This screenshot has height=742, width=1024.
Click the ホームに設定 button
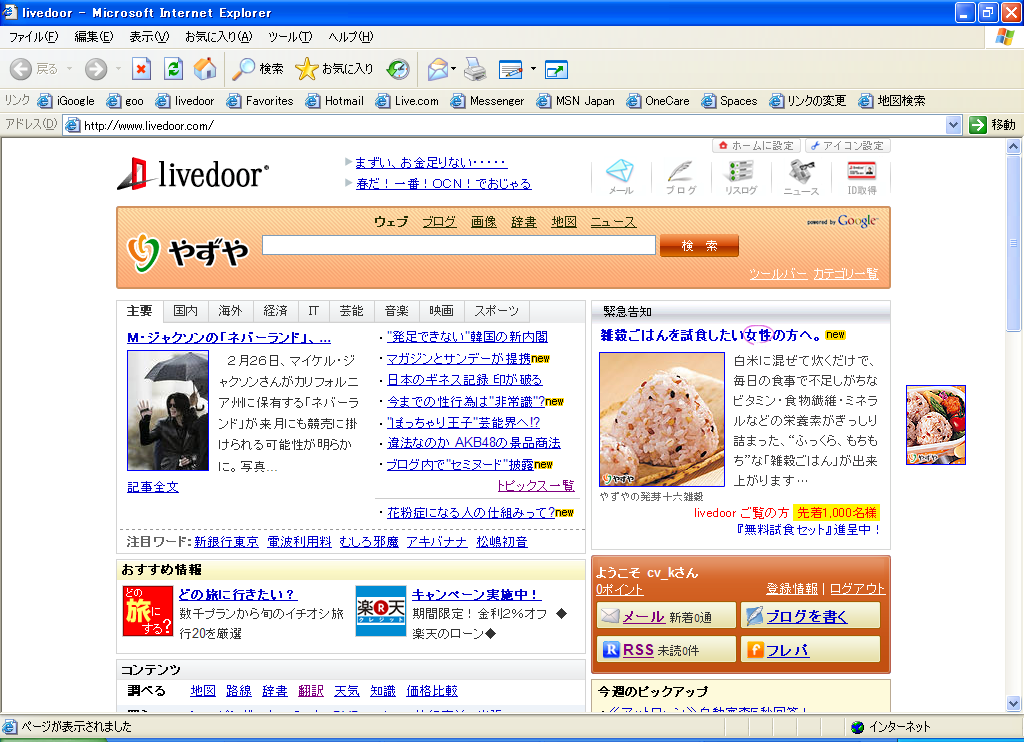[756, 146]
